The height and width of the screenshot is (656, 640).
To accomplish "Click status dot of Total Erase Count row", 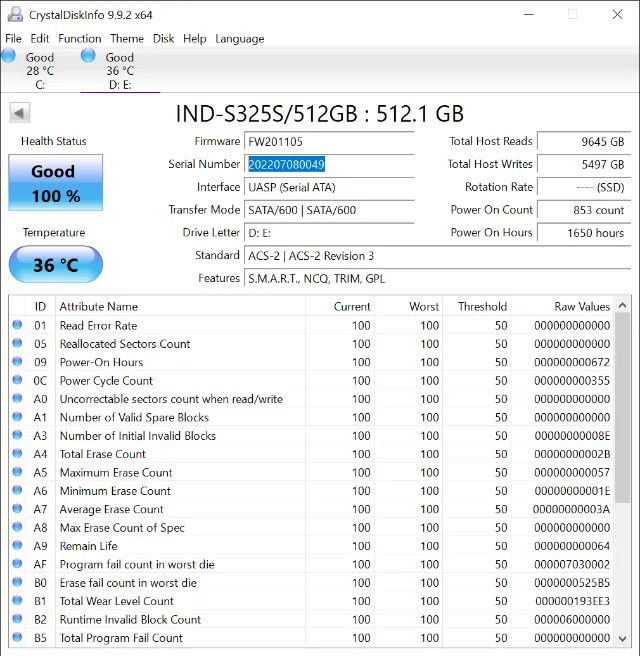I will pos(17,454).
